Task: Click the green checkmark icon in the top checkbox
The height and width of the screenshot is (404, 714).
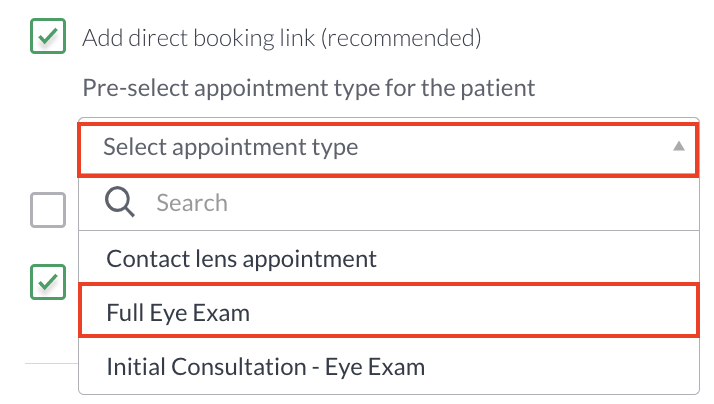Action: pyautogui.click(x=48, y=36)
